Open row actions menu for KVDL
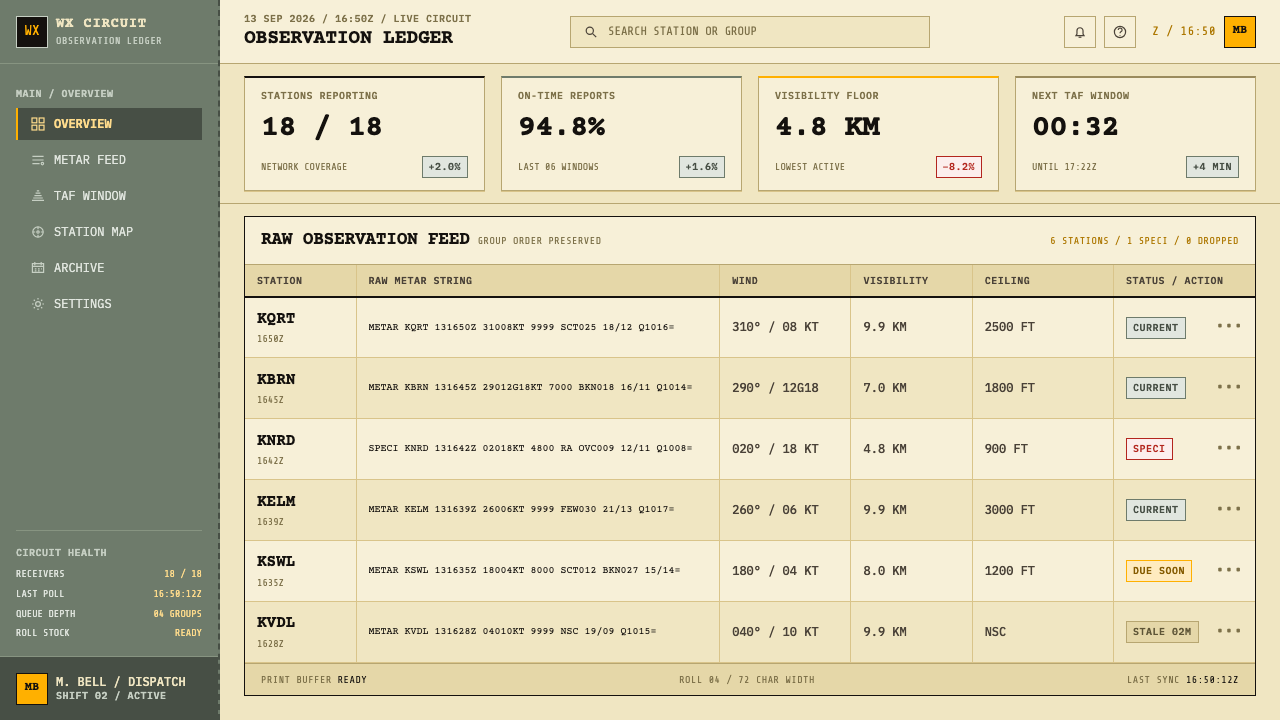 click(1229, 632)
